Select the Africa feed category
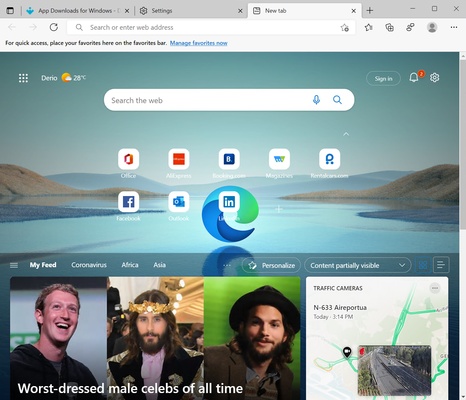 tap(130, 265)
